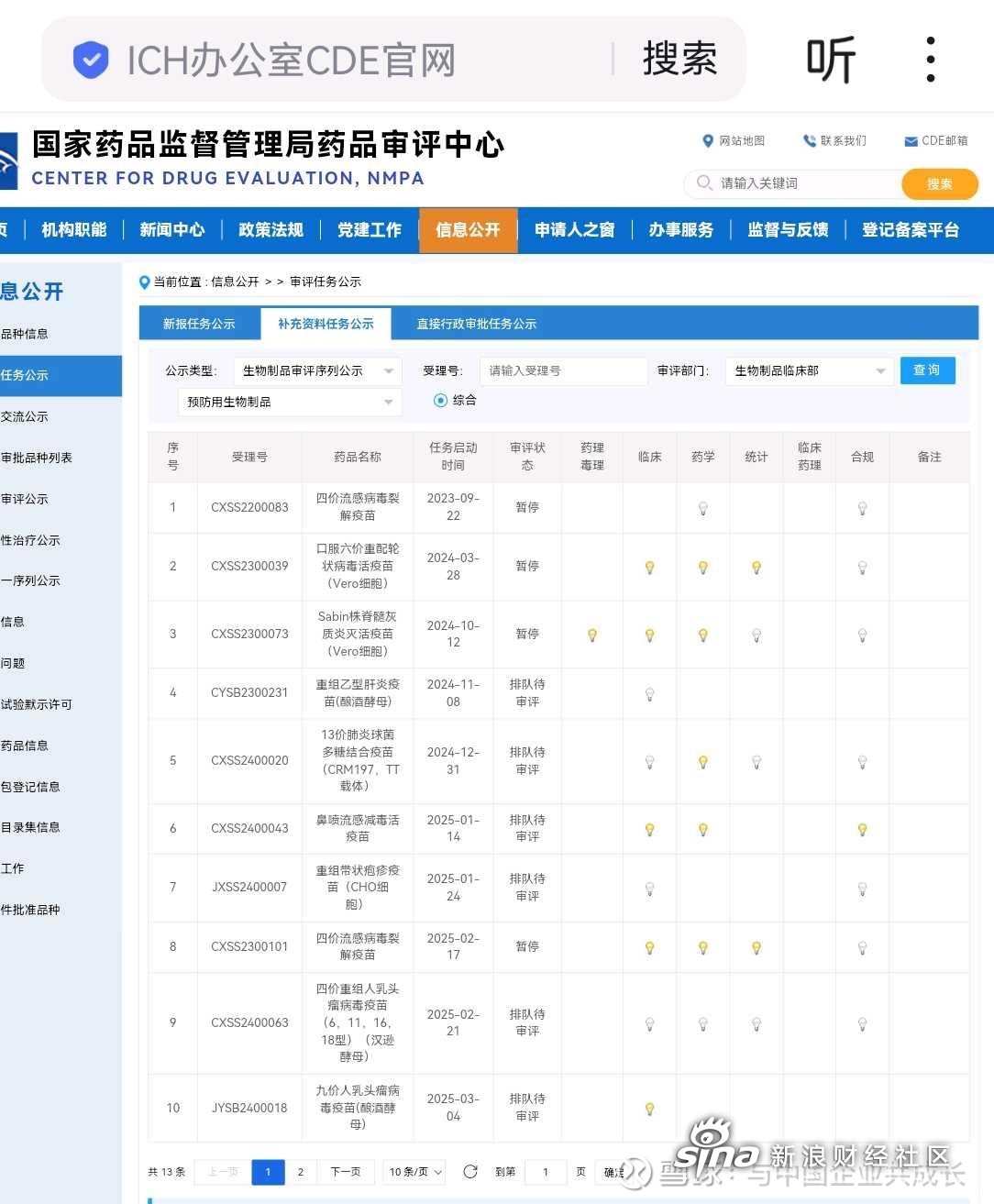
Task: Open the CDE邮箱 link
Action: [x=936, y=140]
